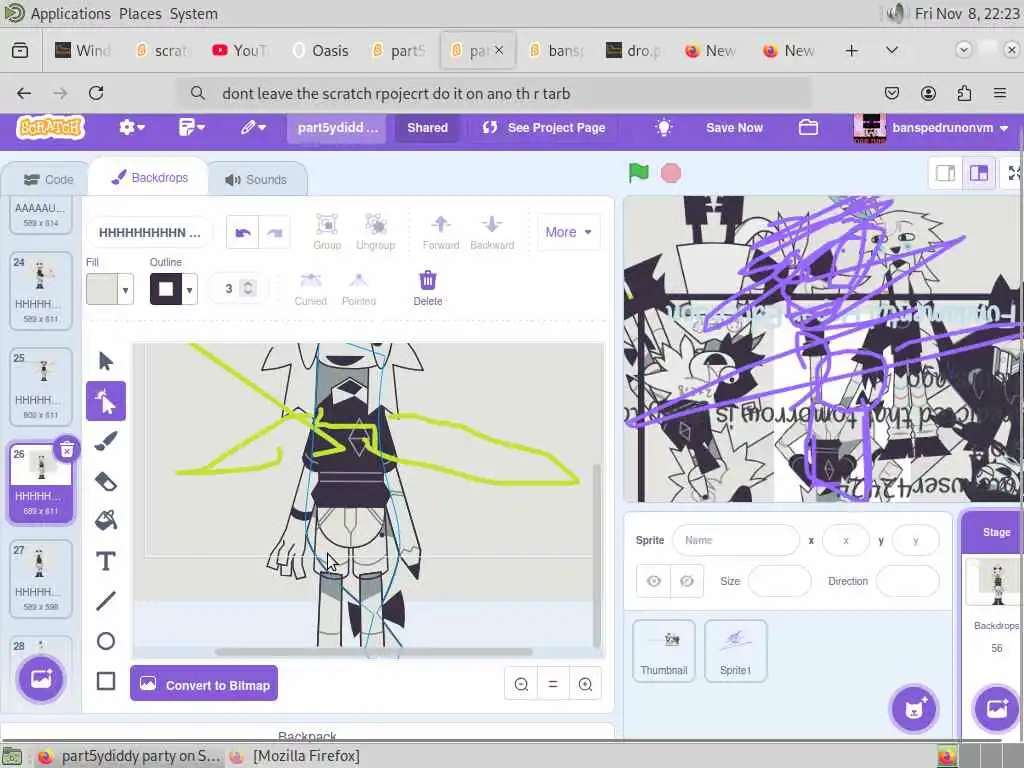Image resolution: width=1024 pixels, height=768 pixels.
Task: Click the Scratch logo
Action: tap(51, 127)
